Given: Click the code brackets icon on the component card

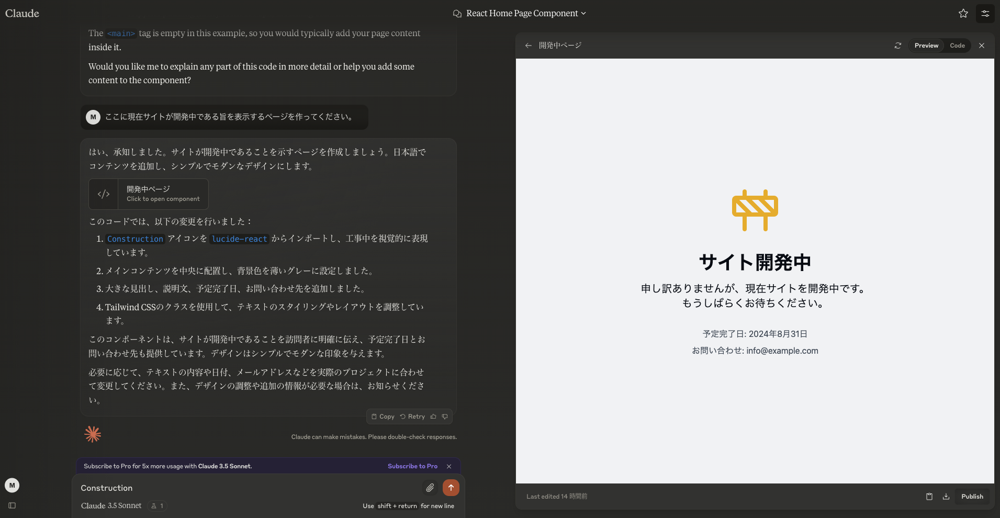Looking at the screenshot, I should tap(103, 194).
